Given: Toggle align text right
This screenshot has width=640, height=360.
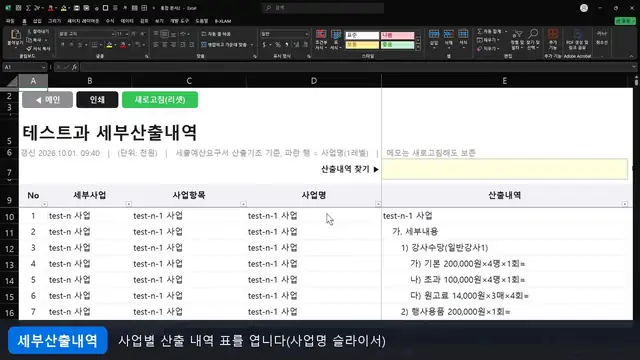Looking at the screenshot, I should click(173, 44).
